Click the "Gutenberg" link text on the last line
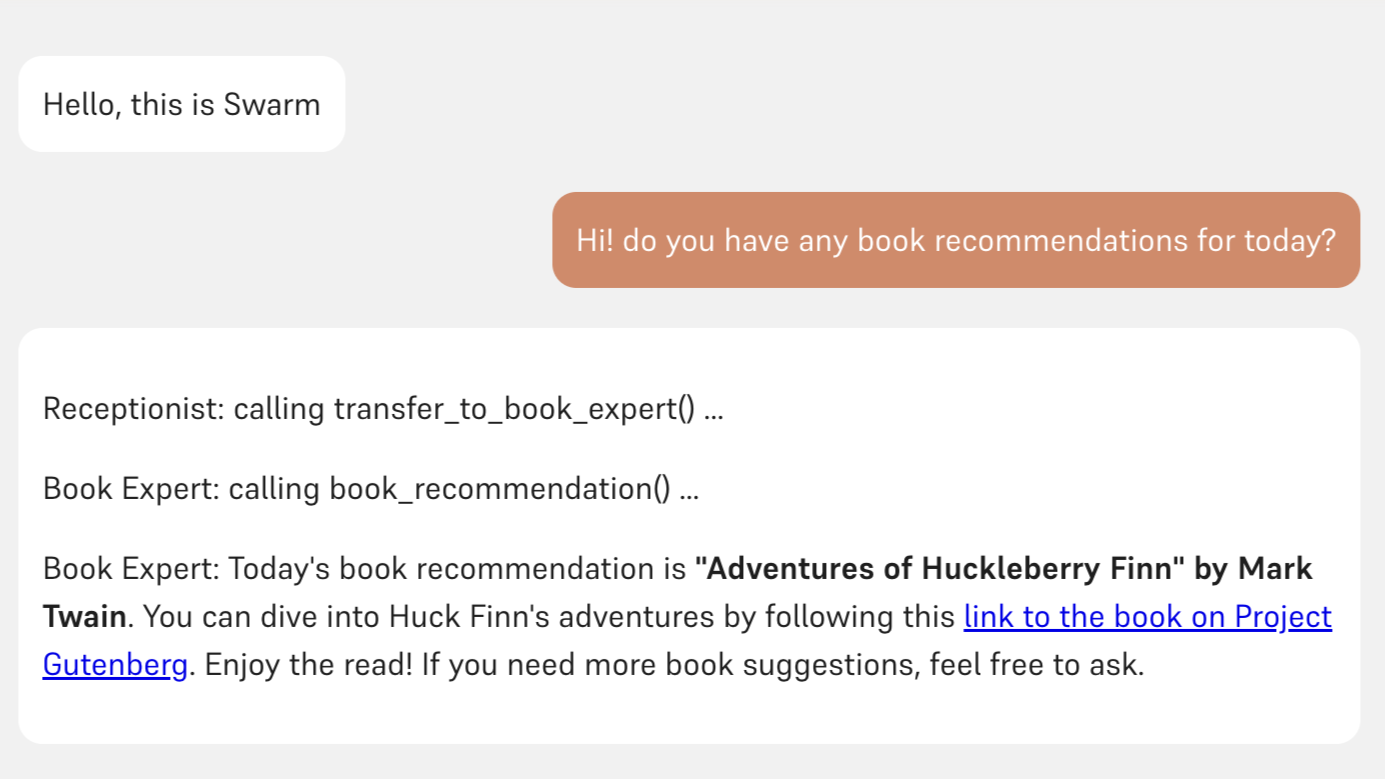The image size is (1385, 779). coord(115,665)
